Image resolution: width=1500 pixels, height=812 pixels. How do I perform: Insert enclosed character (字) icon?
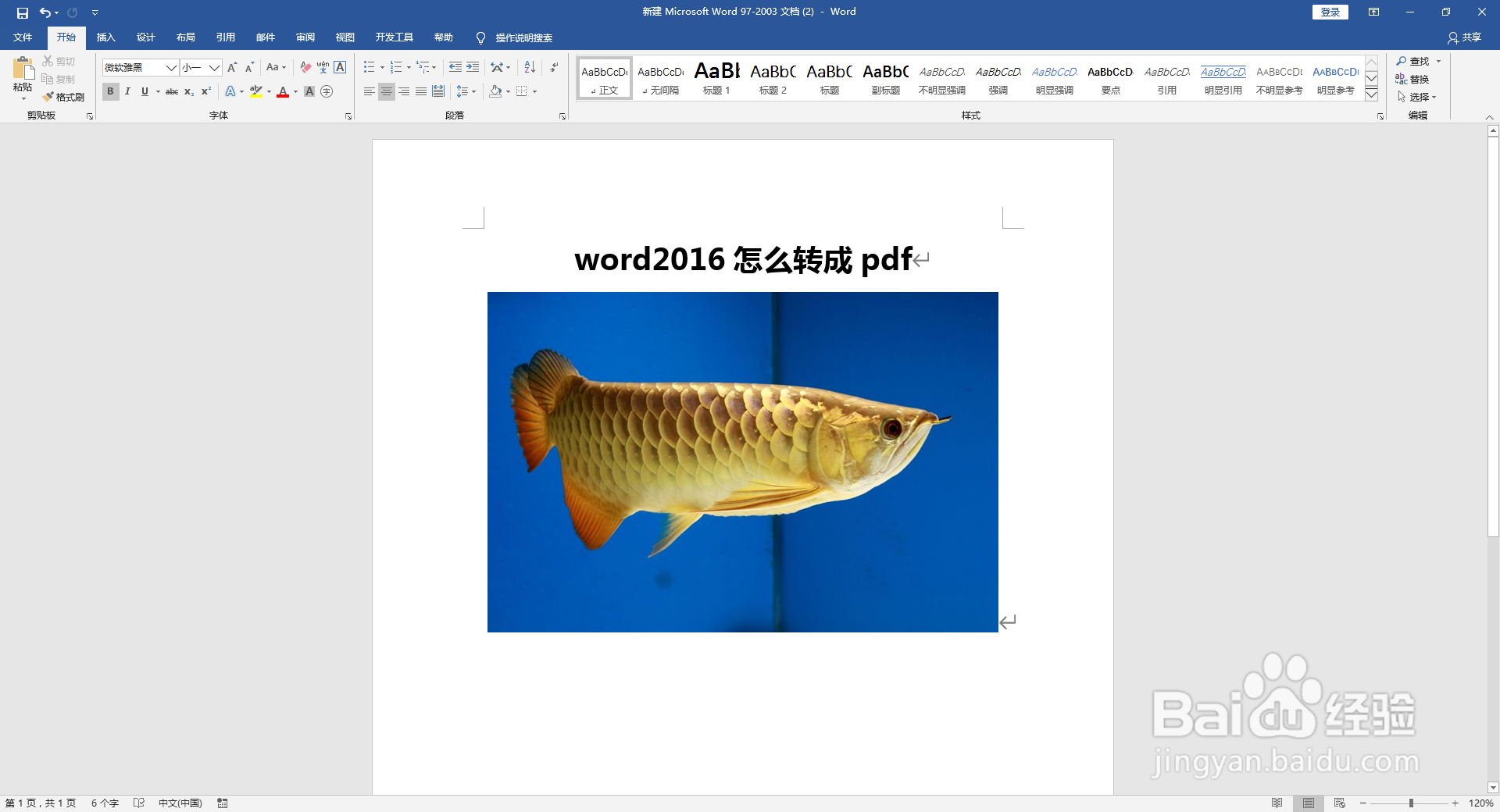[x=327, y=91]
